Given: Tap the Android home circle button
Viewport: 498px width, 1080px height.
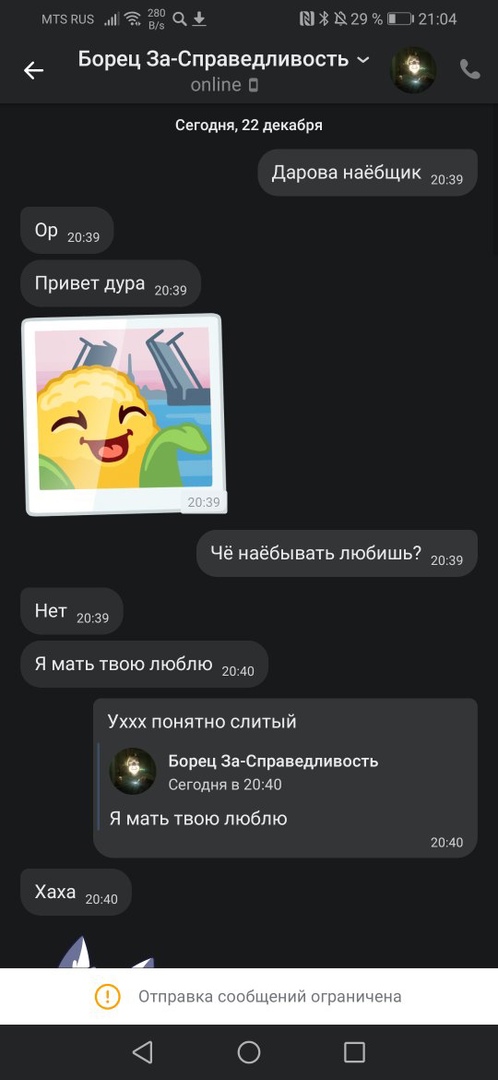Looking at the screenshot, I should click(249, 1052).
